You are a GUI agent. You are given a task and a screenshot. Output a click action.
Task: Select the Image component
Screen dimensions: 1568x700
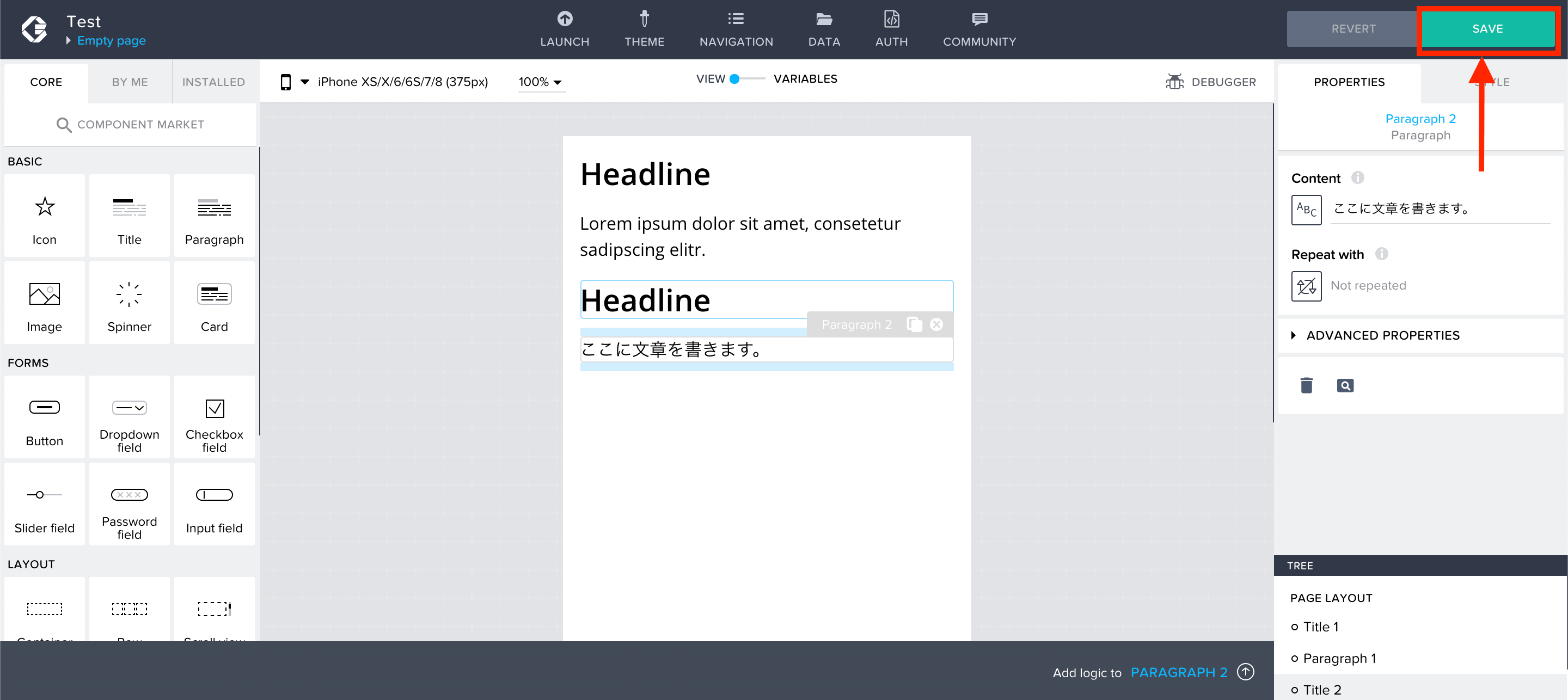pos(45,303)
